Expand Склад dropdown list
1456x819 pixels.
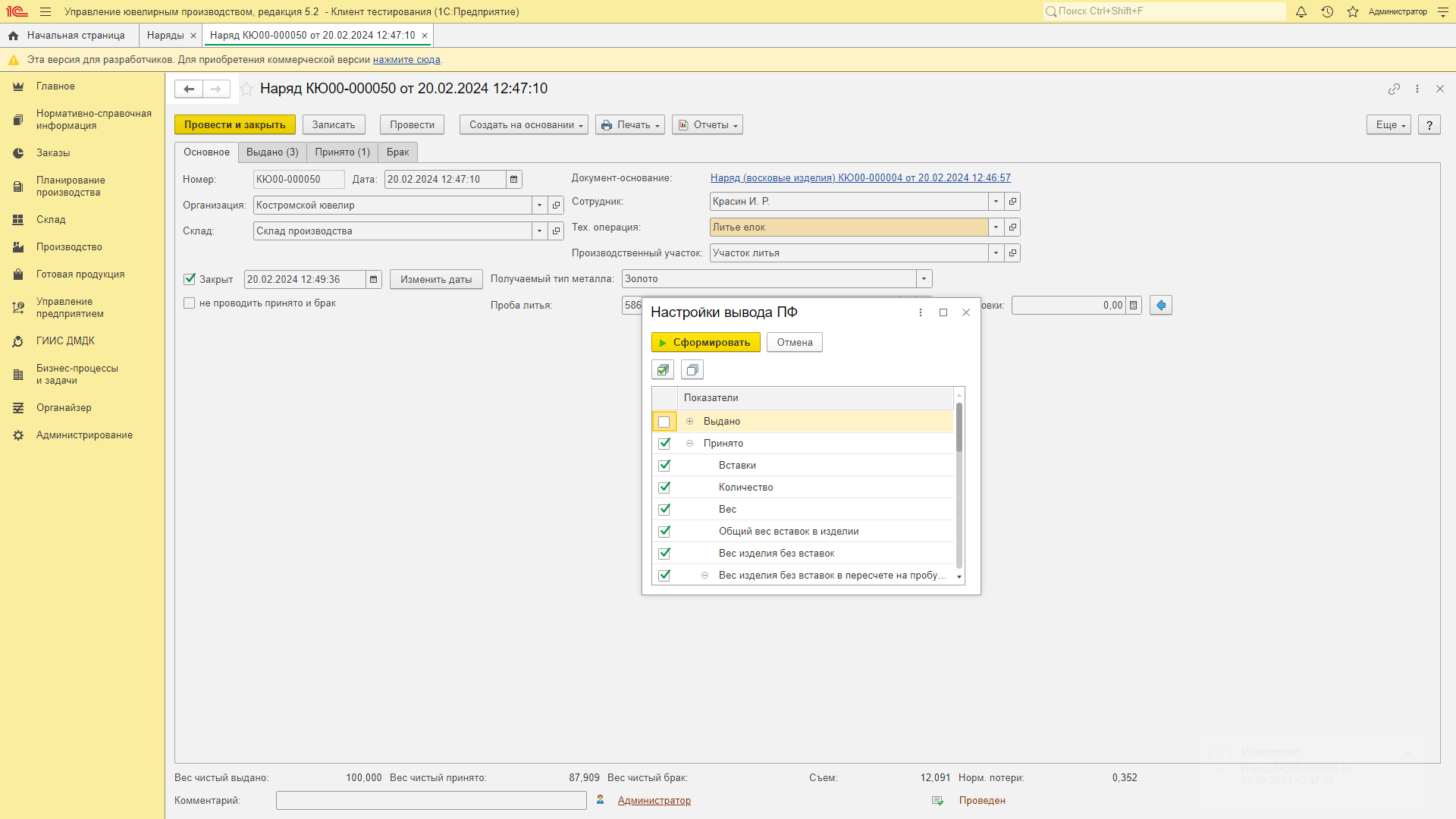tap(540, 231)
